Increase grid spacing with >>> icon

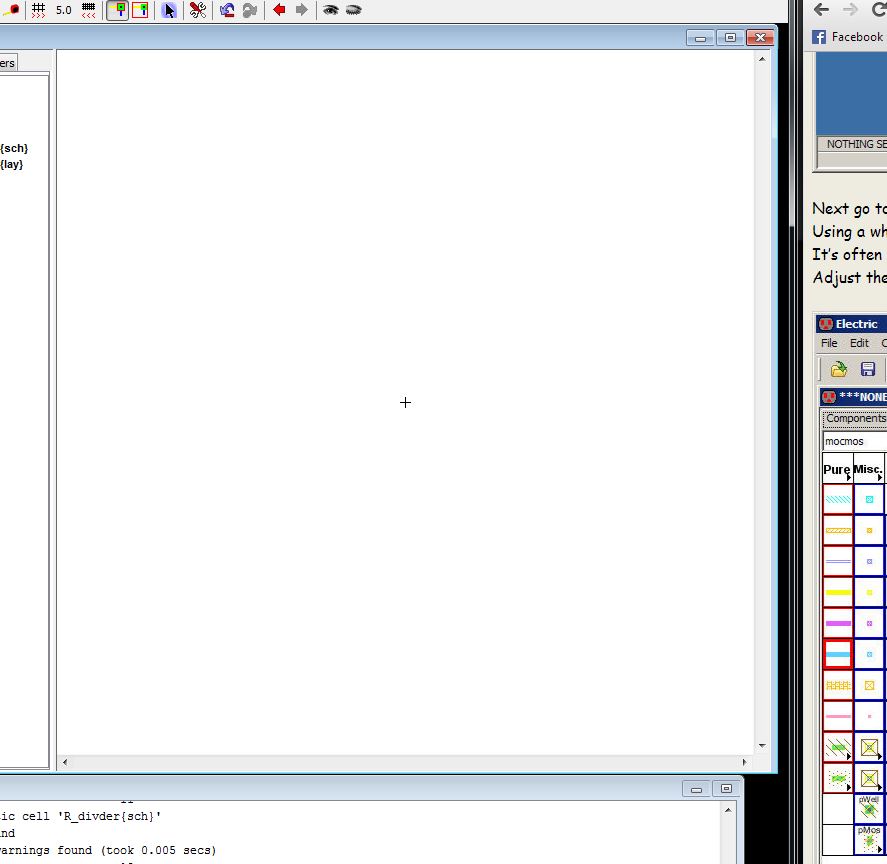38,10
